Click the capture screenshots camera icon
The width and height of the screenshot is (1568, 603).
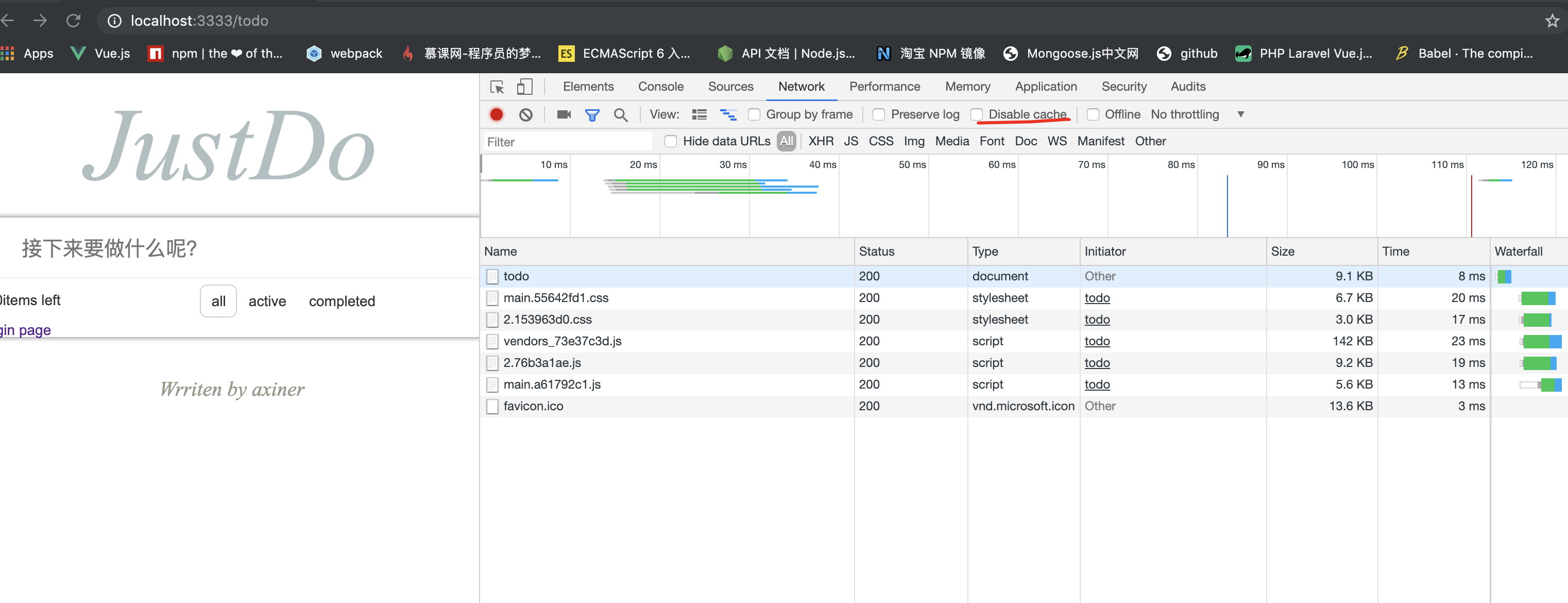(564, 114)
